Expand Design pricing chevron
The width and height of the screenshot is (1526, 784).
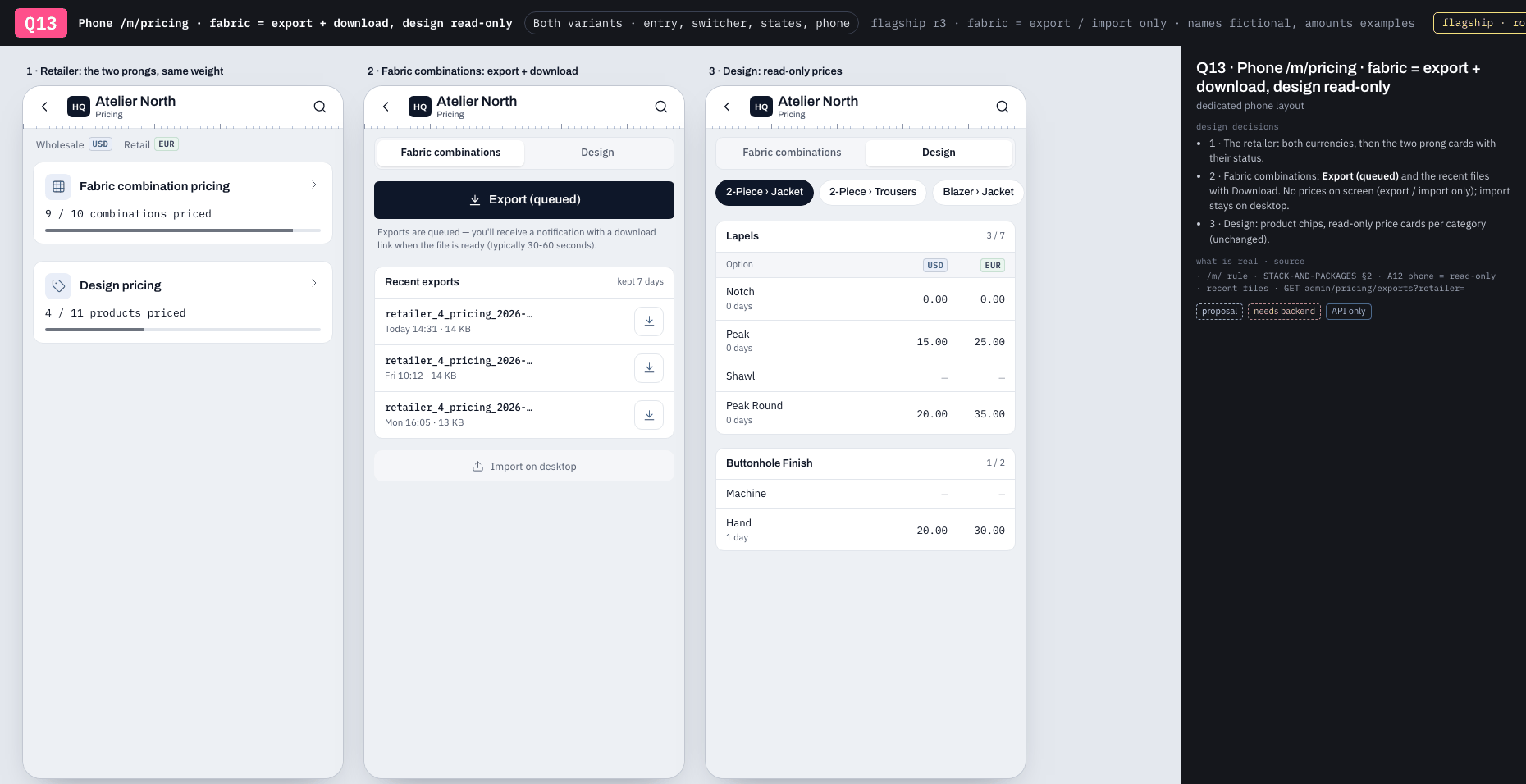[314, 284]
